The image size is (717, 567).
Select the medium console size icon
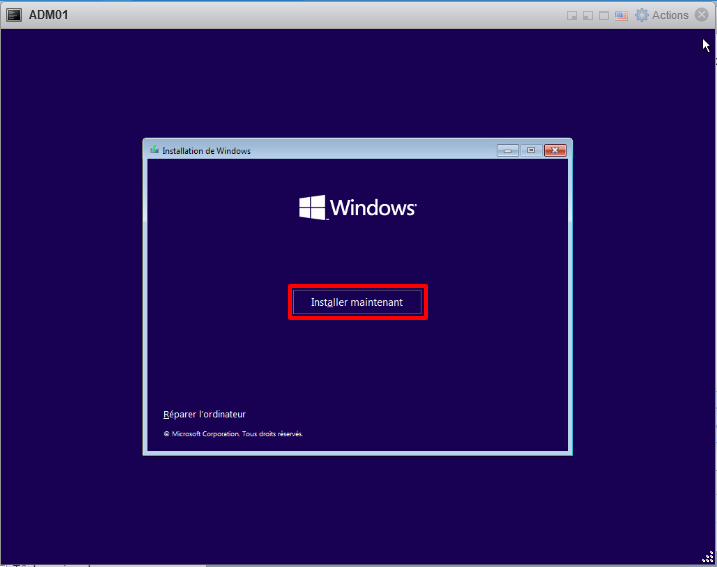588,16
